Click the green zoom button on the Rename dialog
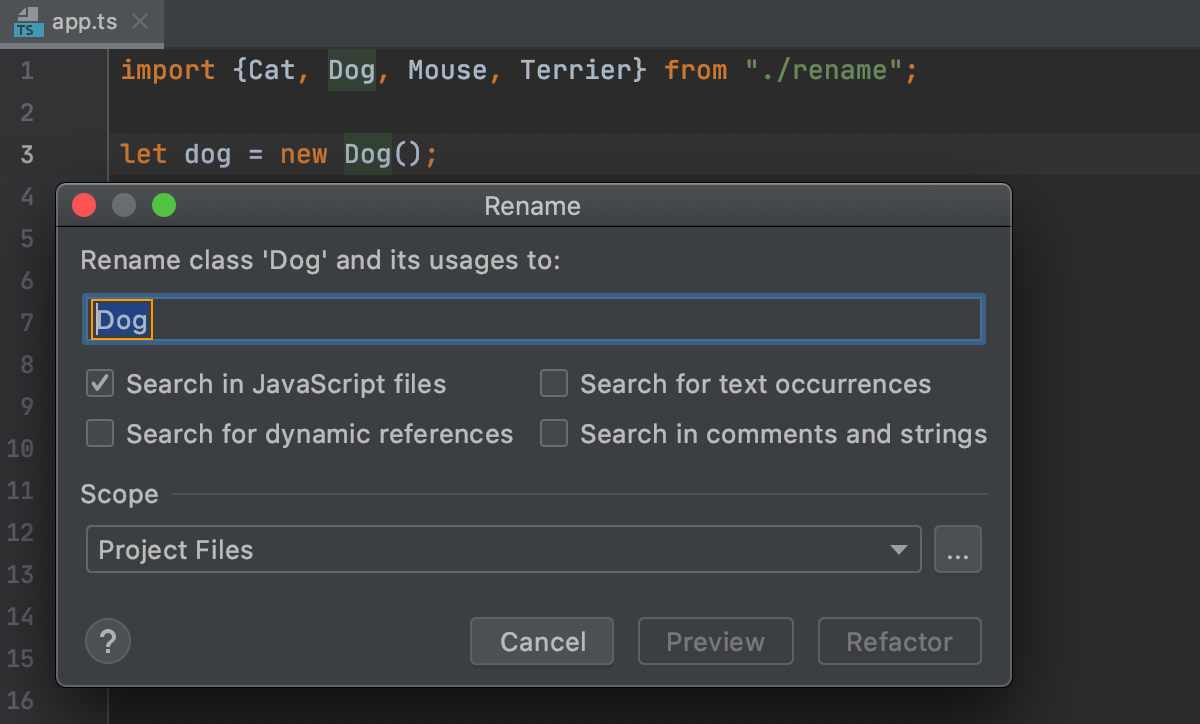1200x724 pixels. pos(163,206)
